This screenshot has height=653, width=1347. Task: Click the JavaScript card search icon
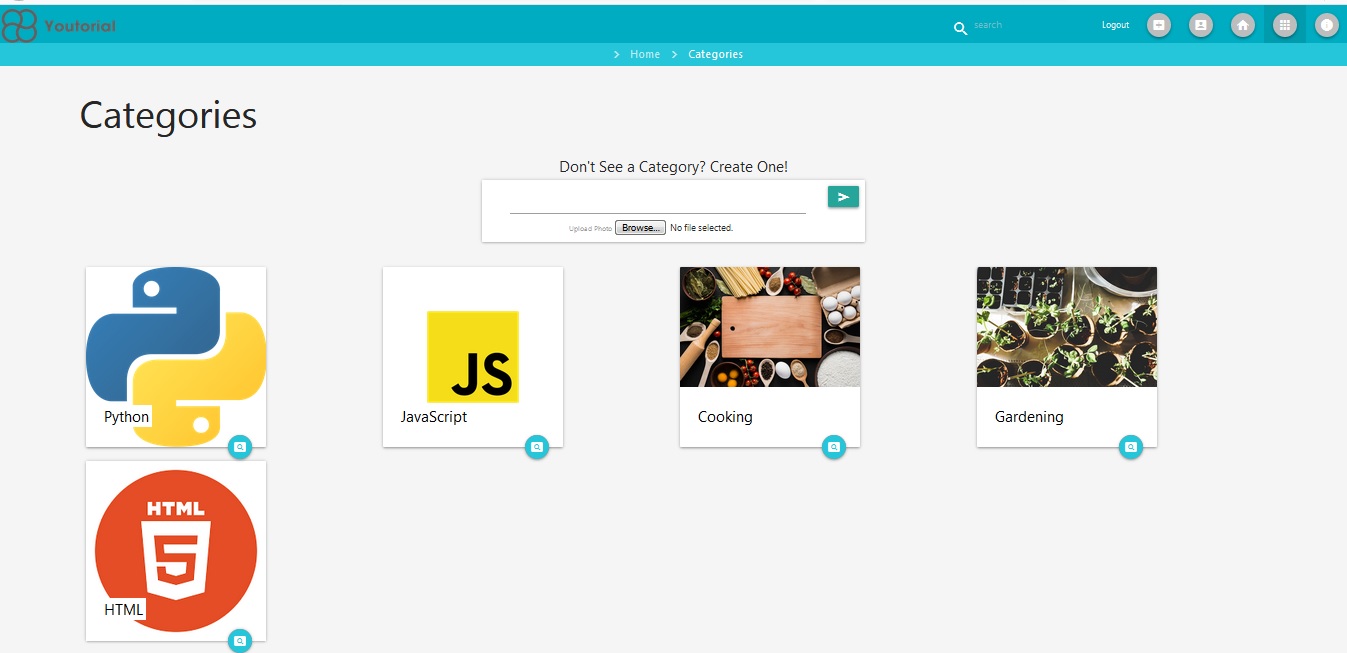(x=537, y=447)
